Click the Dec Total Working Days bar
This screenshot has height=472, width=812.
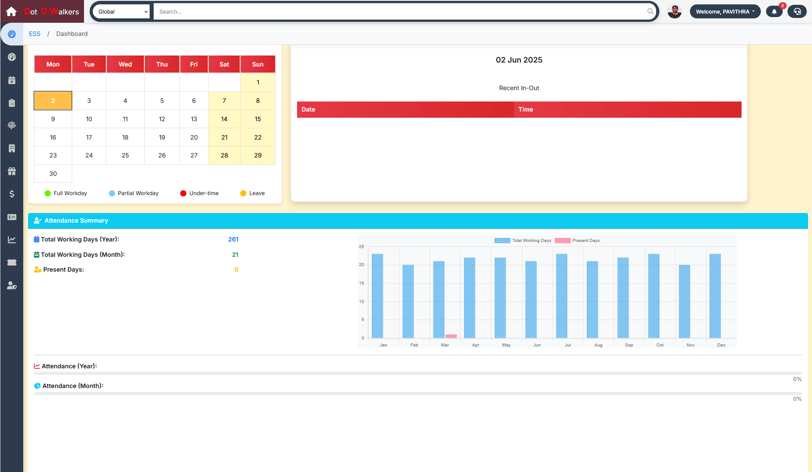[x=715, y=296]
